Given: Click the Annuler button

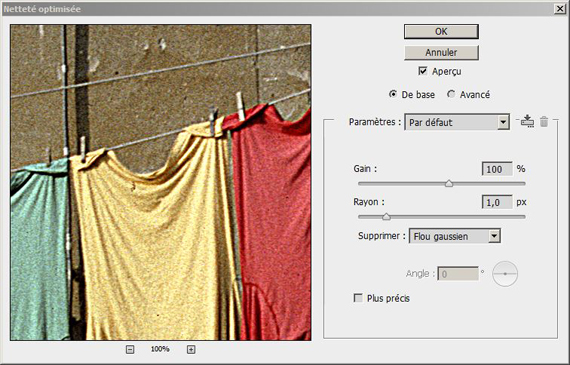Looking at the screenshot, I should point(441,52).
